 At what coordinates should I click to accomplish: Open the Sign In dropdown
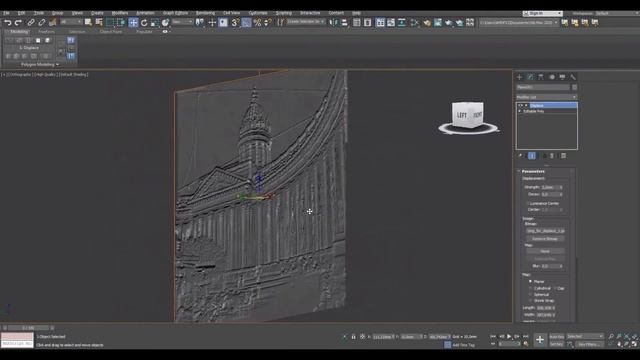(542, 13)
